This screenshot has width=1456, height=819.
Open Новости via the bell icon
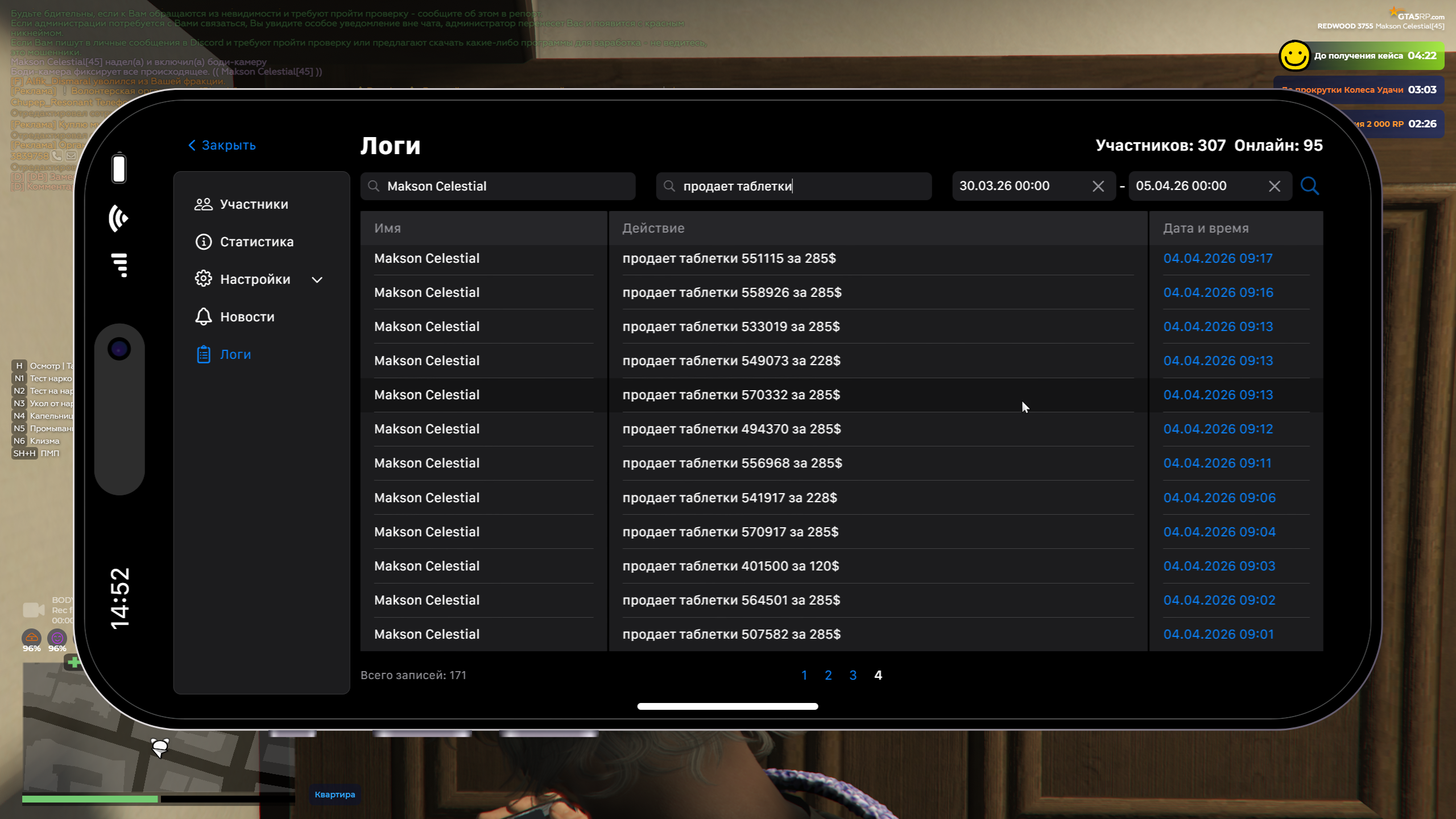pyautogui.click(x=204, y=317)
